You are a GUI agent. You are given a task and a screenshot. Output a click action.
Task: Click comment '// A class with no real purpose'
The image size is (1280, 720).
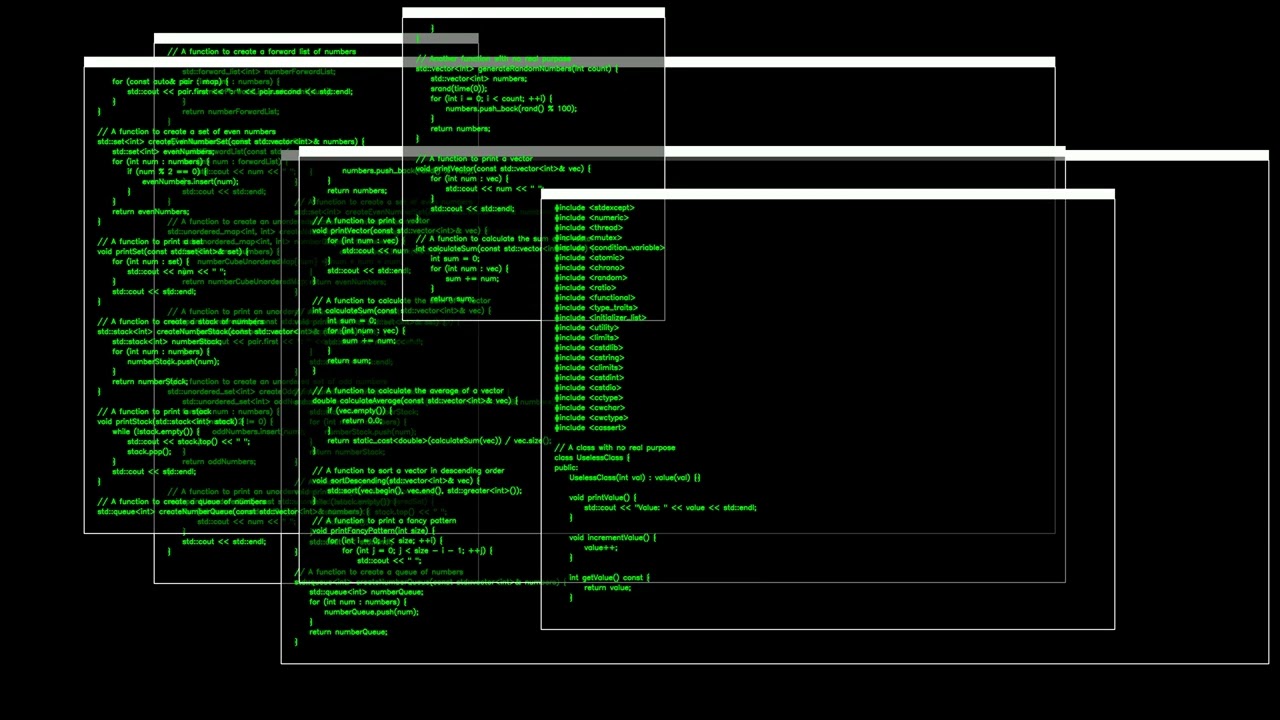point(615,448)
